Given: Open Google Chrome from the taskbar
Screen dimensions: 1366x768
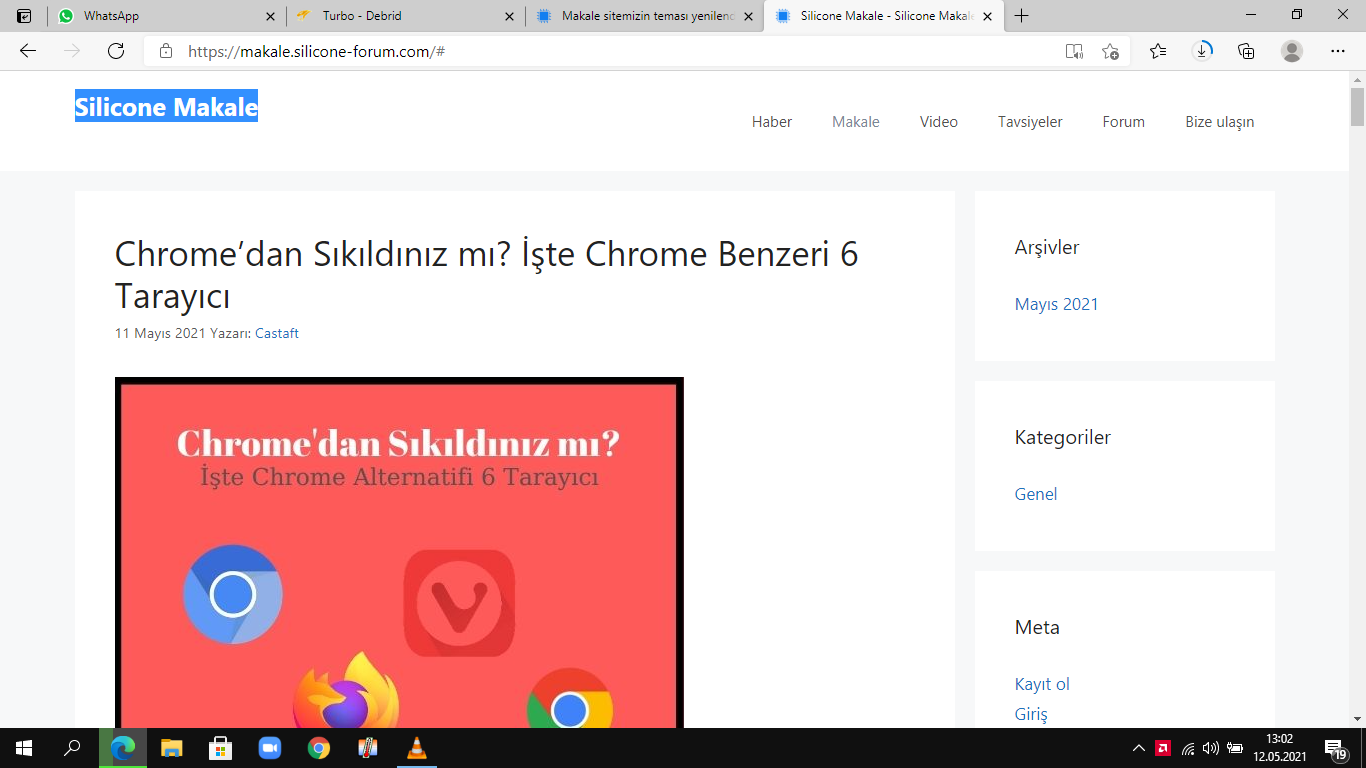Looking at the screenshot, I should 319,748.
